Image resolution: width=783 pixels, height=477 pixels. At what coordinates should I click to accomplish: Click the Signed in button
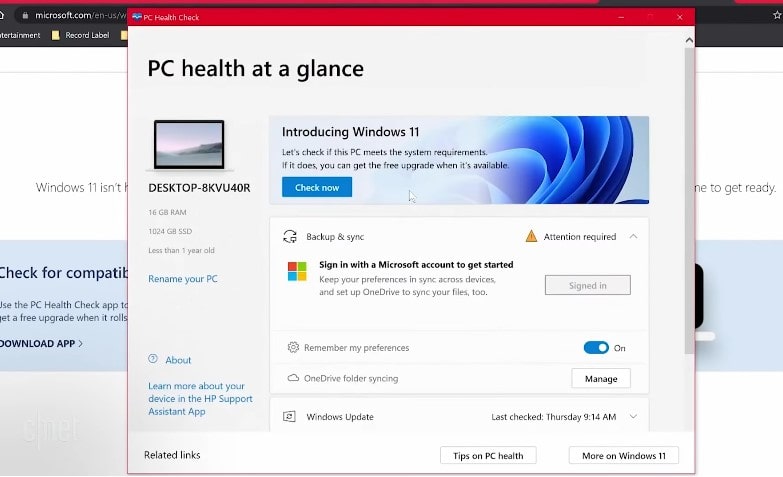[587, 285]
